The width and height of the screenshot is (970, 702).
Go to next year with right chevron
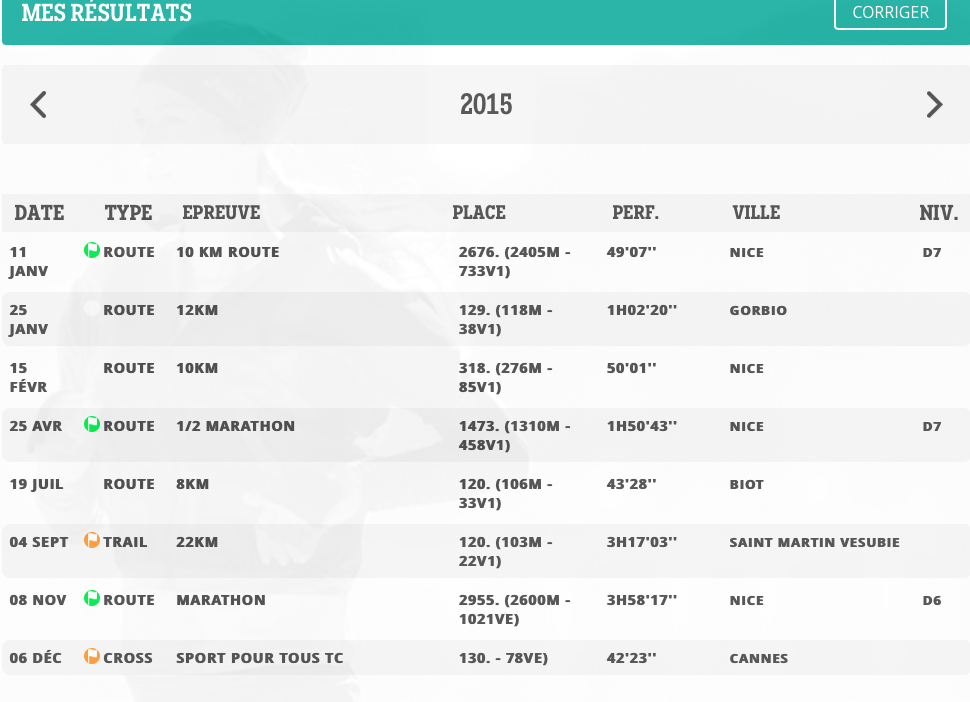(934, 104)
